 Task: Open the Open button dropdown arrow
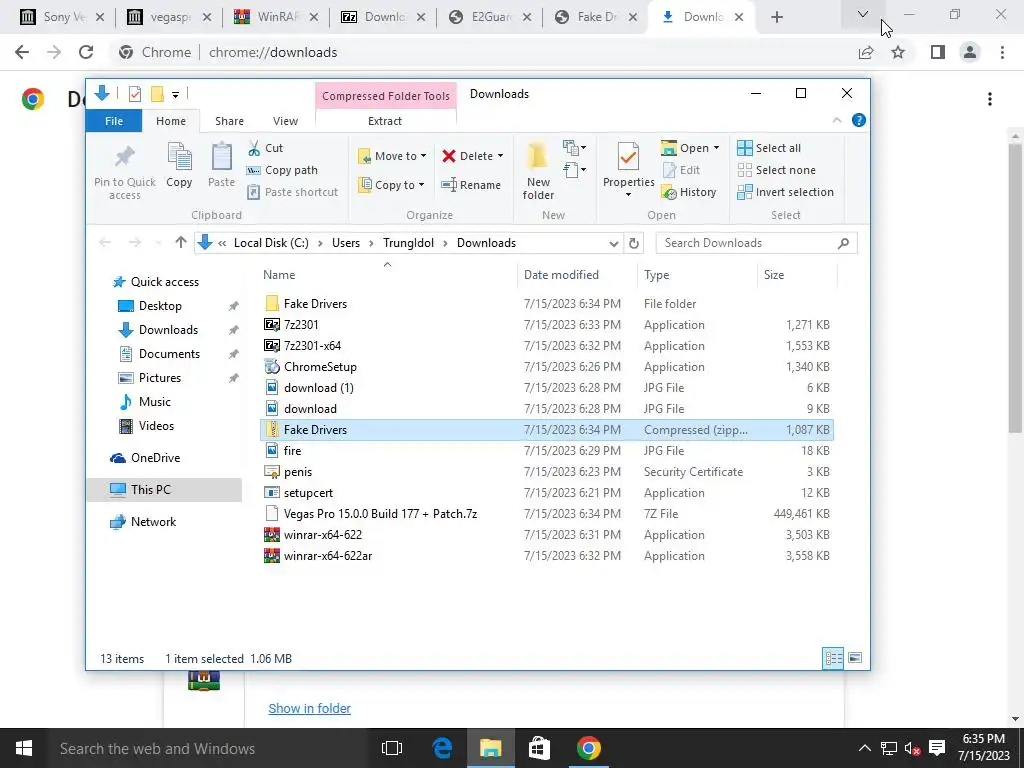coord(716,148)
